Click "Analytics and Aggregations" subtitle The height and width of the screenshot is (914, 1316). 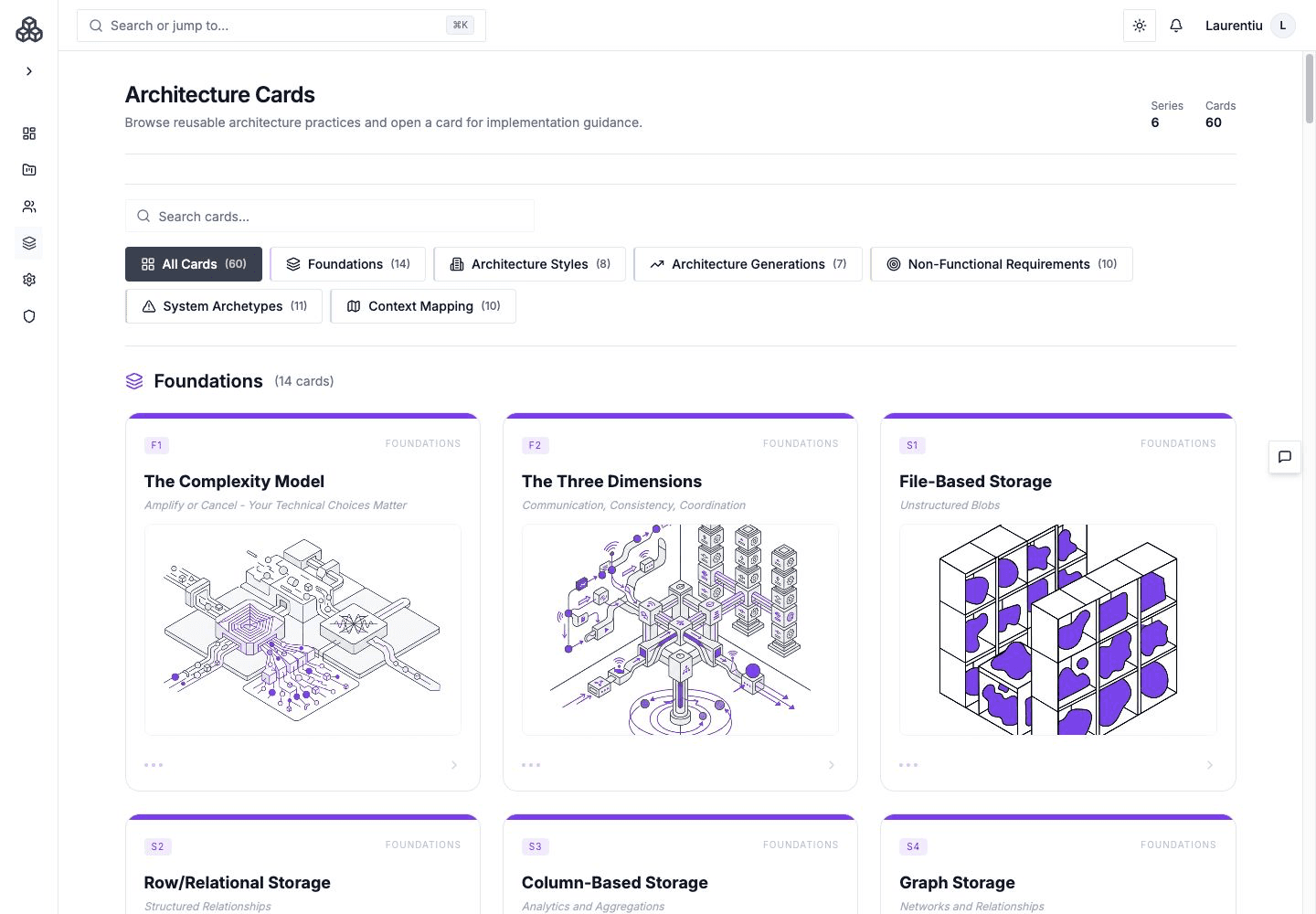[593, 907]
